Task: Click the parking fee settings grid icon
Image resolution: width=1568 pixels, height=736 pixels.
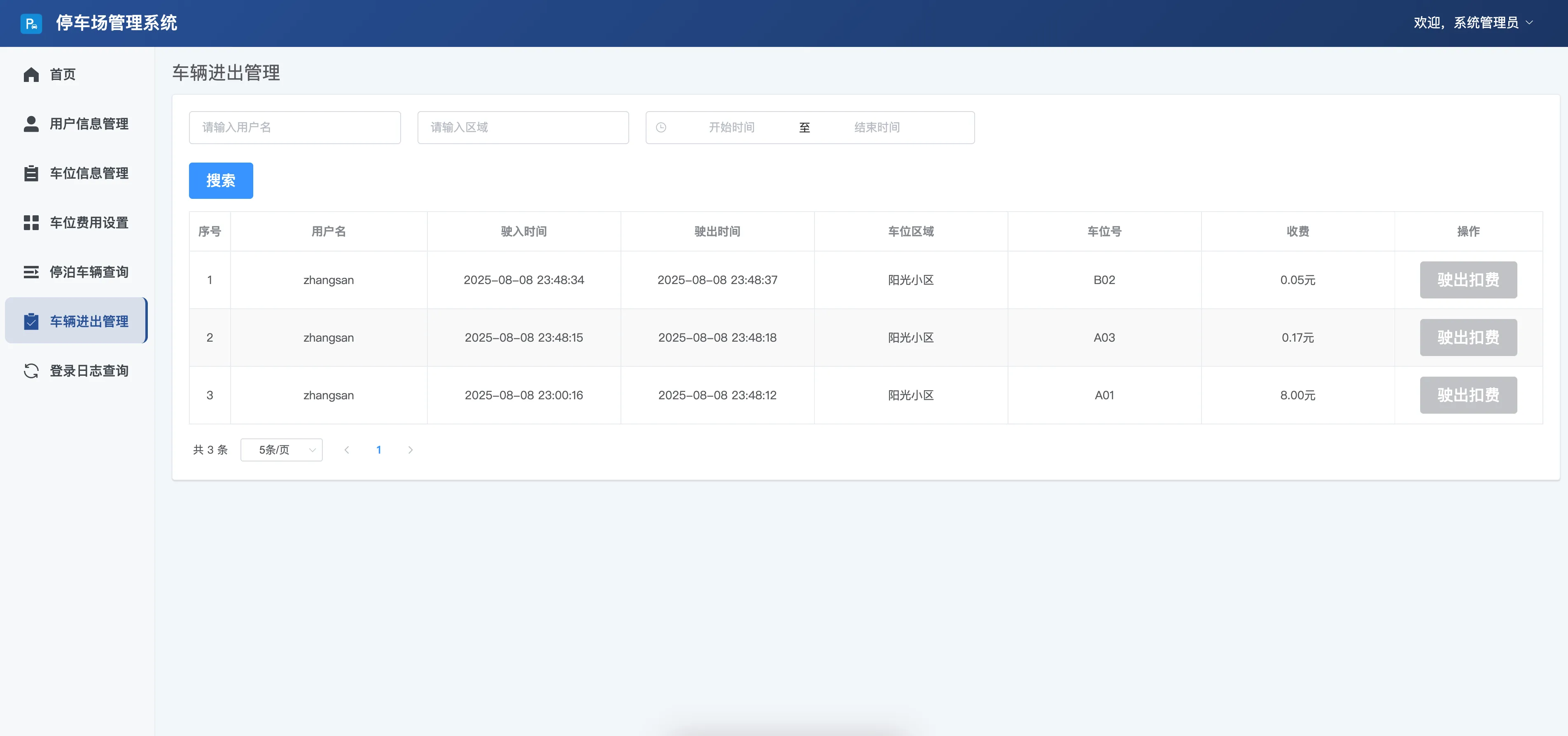Action: (31, 223)
